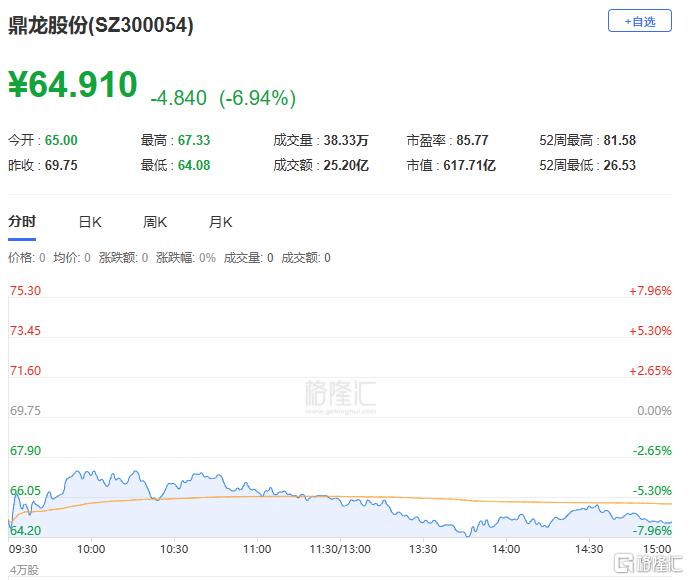This screenshot has width=689, height=580.
Task: Click the current price ¥64.910
Action: (x=73, y=84)
